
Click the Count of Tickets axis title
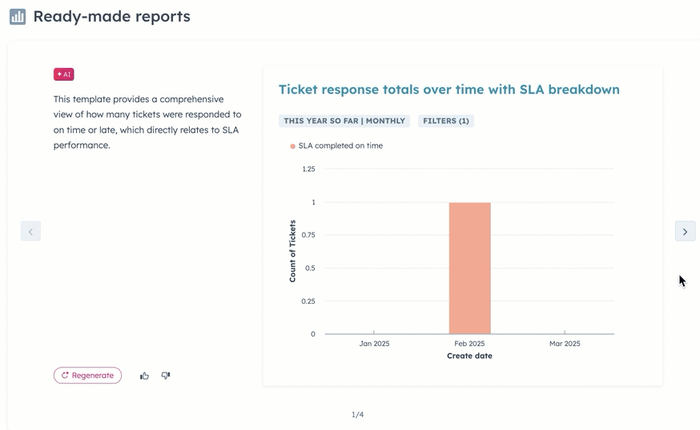[292, 251]
